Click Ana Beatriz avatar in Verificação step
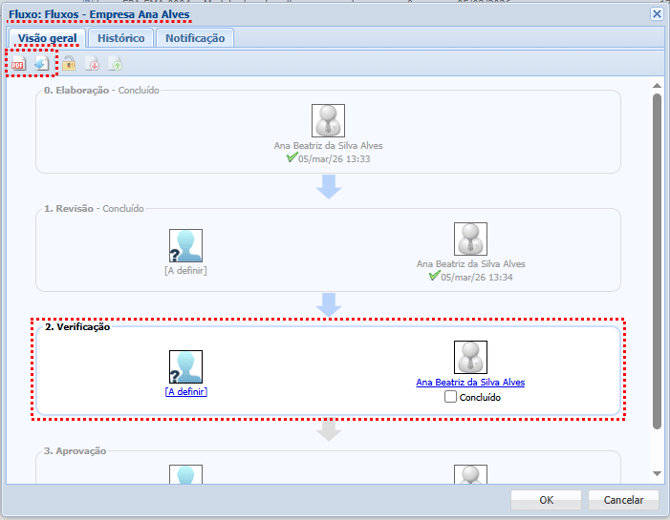This screenshot has width=670, height=520. pyautogui.click(x=470, y=358)
